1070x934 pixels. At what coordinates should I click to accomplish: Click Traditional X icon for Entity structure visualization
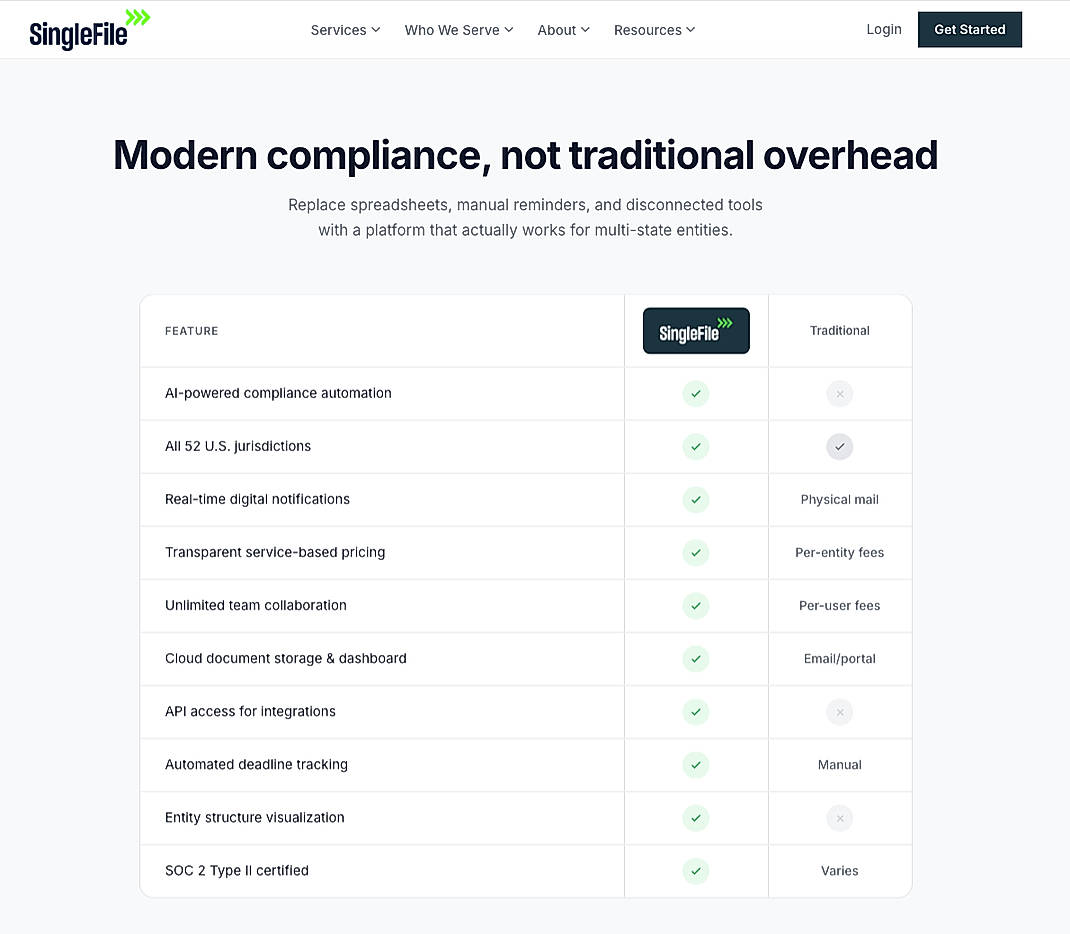point(840,818)
